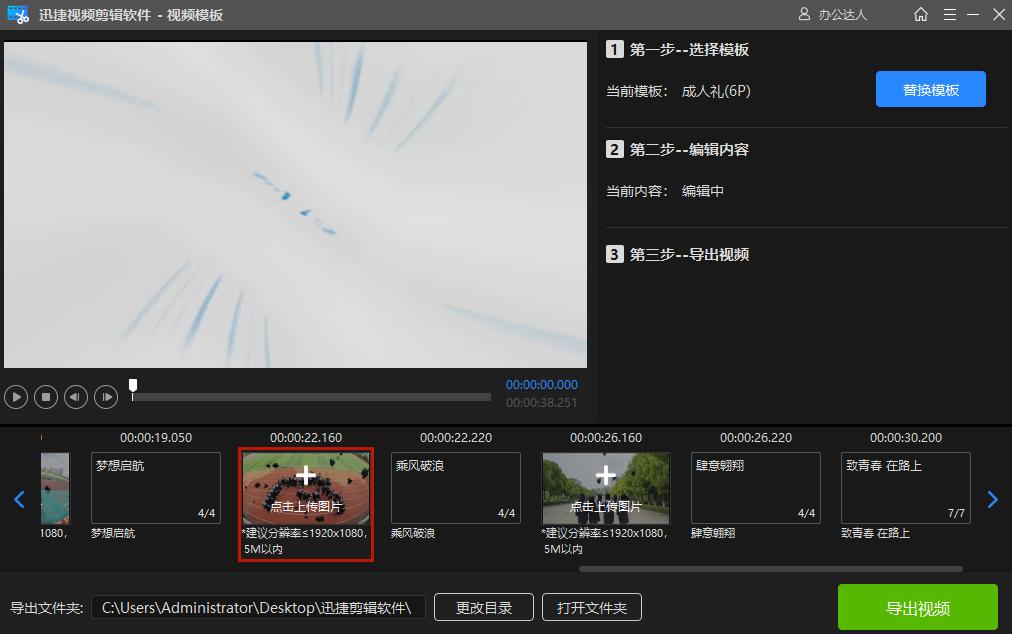Viewport: 1012px width, 634px height.
Task: Stop the video playback
Action: [x=46, y=397]
